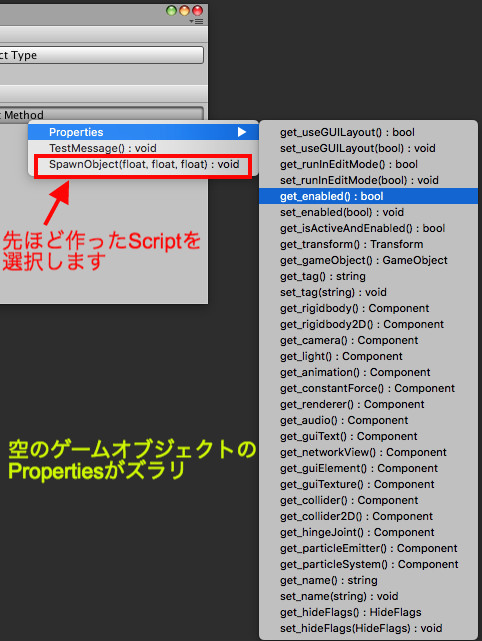The image size is (482, 641).
Task: Select get_guiElement() : Component
Action: click(368, 468)
